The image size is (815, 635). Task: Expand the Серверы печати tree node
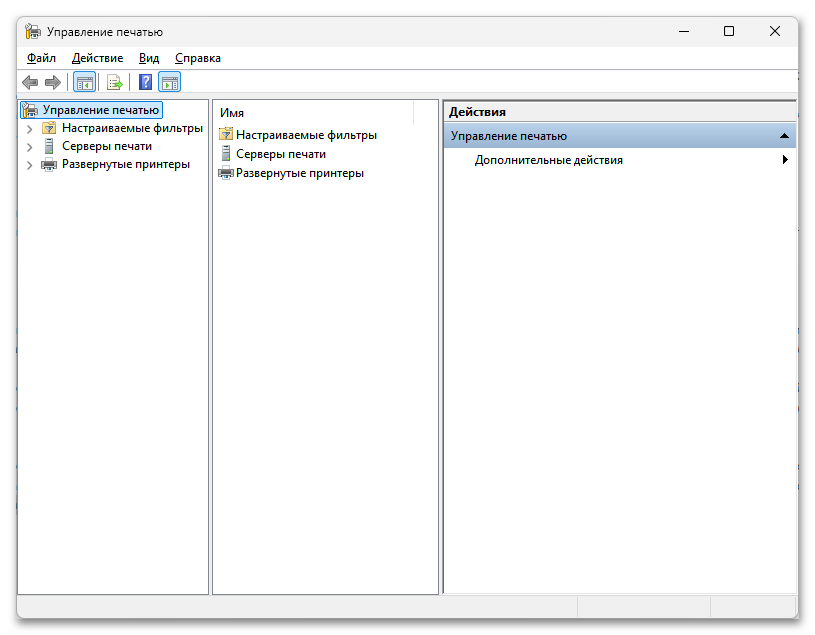[x=30, y=147]
